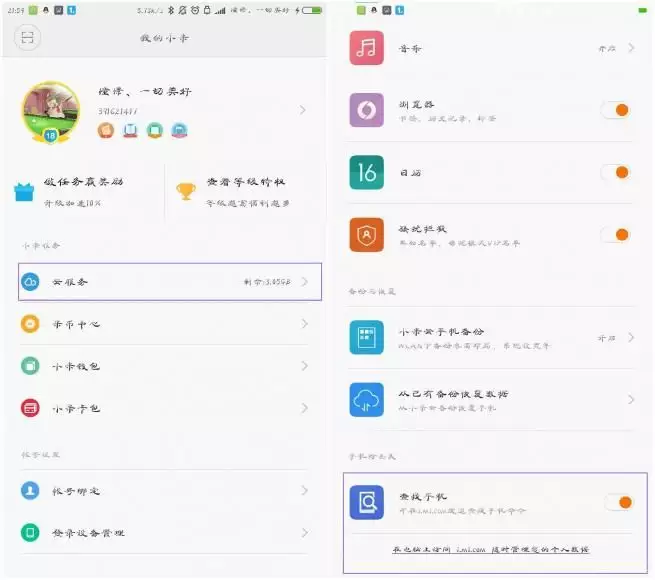
Task: Expand 小米钱包 via its chevron
Action: pos(305,366)
